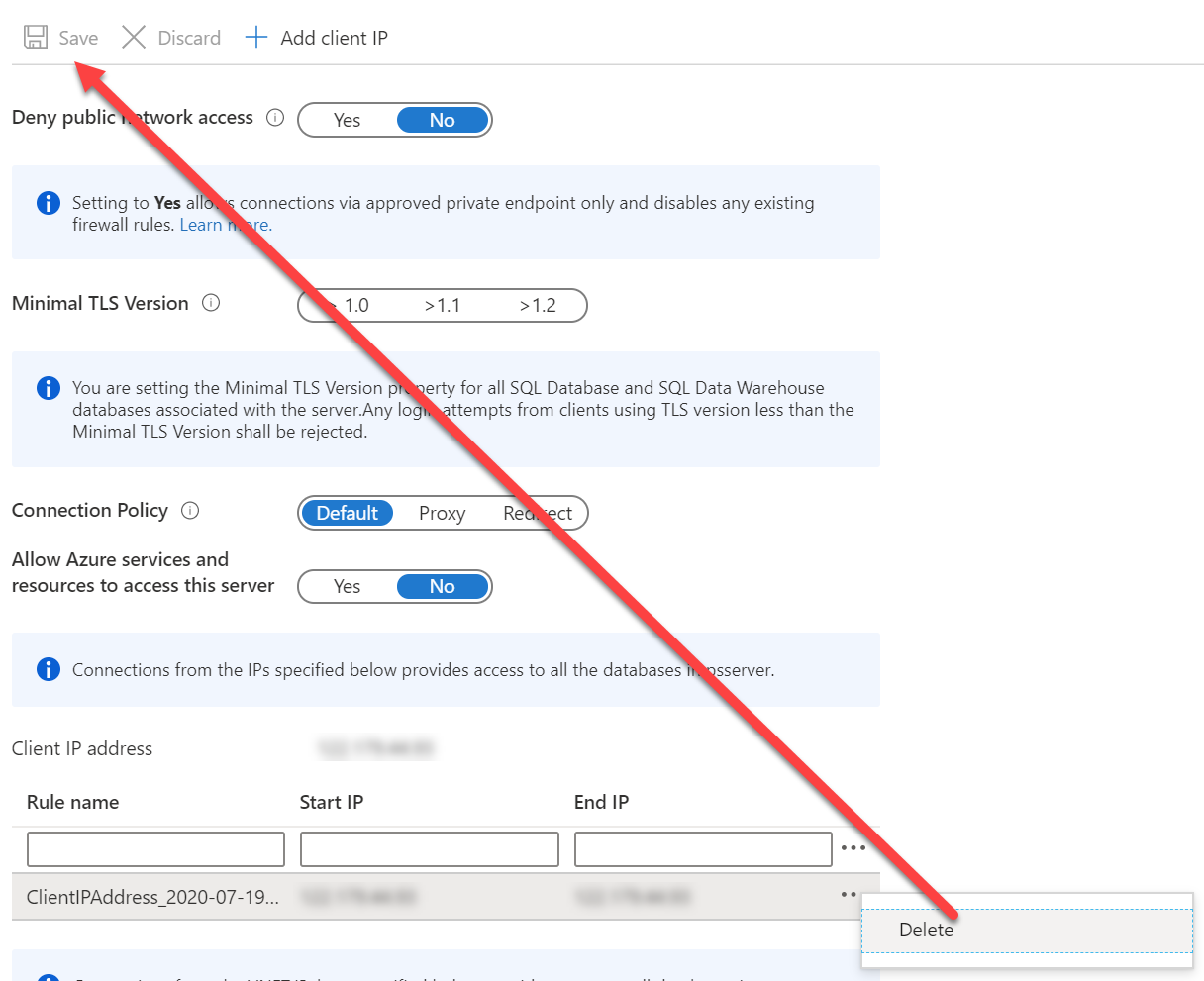The height and width of the screenshot is (981, 1204).
Task: Choose Proxy connection policy
Action: tap(442, 514)
